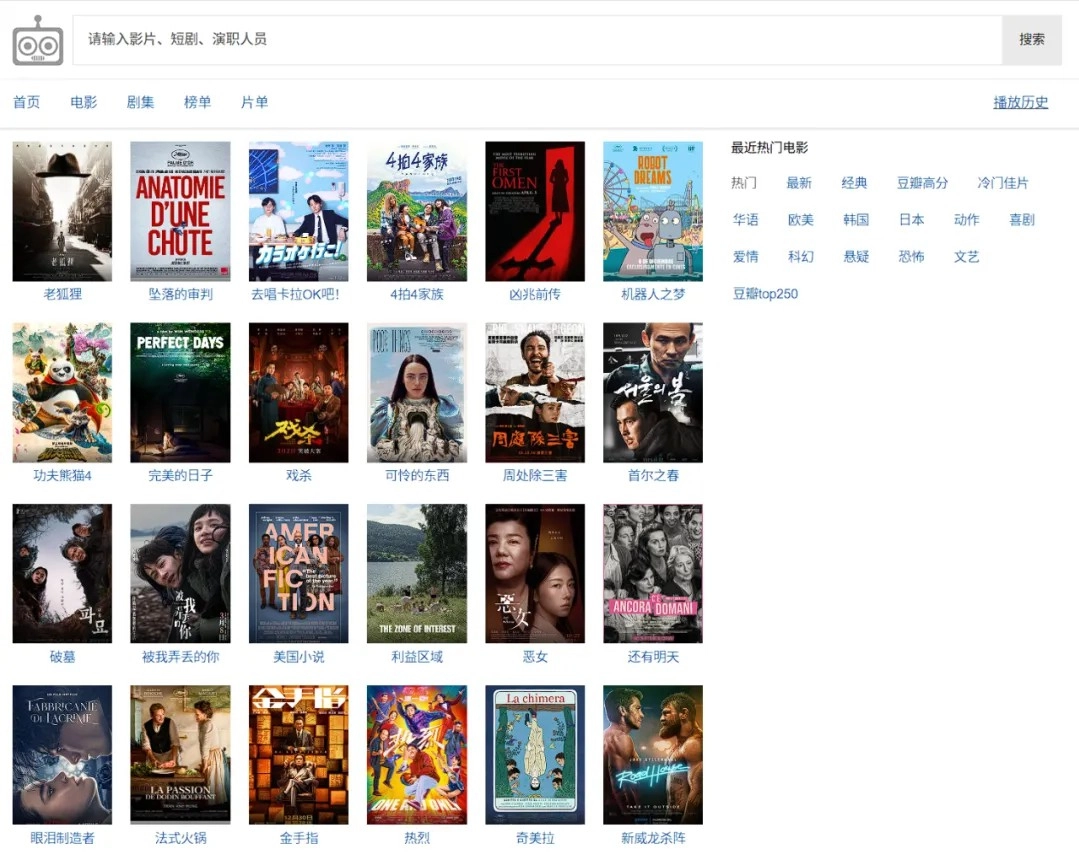Image resolution: width=1079 pixels, height=859 pixels.
Task: Open the La chimera poster
Action: click(535, 754)
